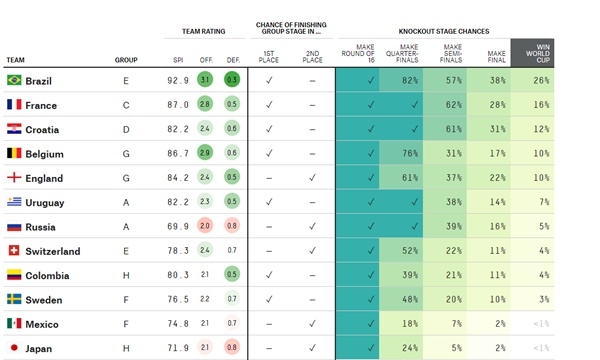The height and width of the screenshot is (360, 600).
Task: Click Brazil's 26% win World Cup cell
Action: pyautogui.click(x=532, y=80)
